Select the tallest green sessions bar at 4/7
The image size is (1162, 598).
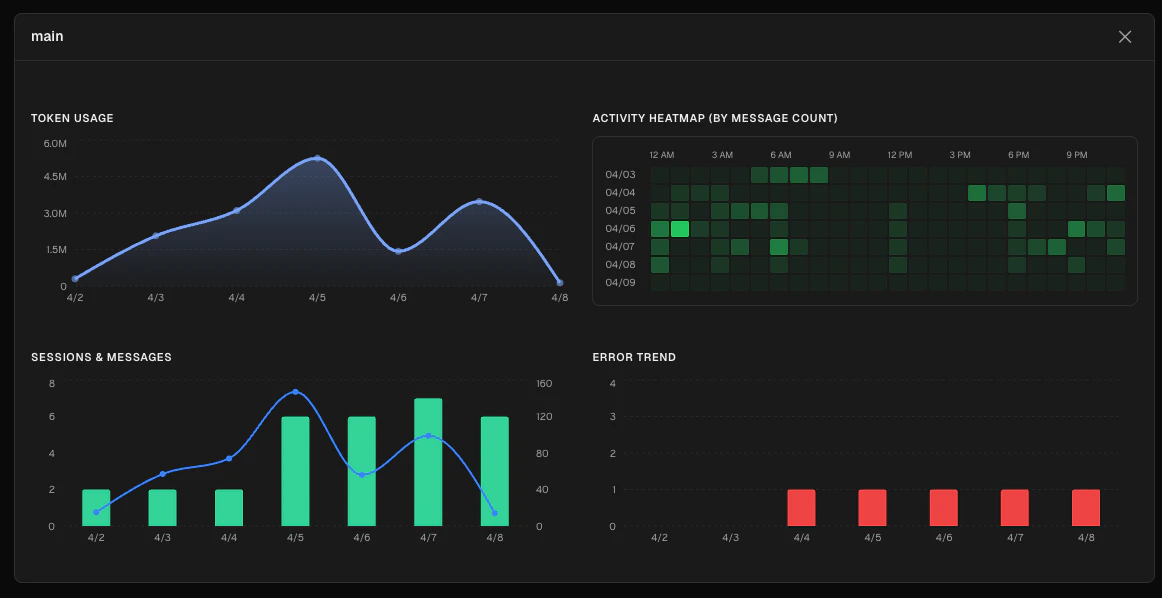click(428, 462)
